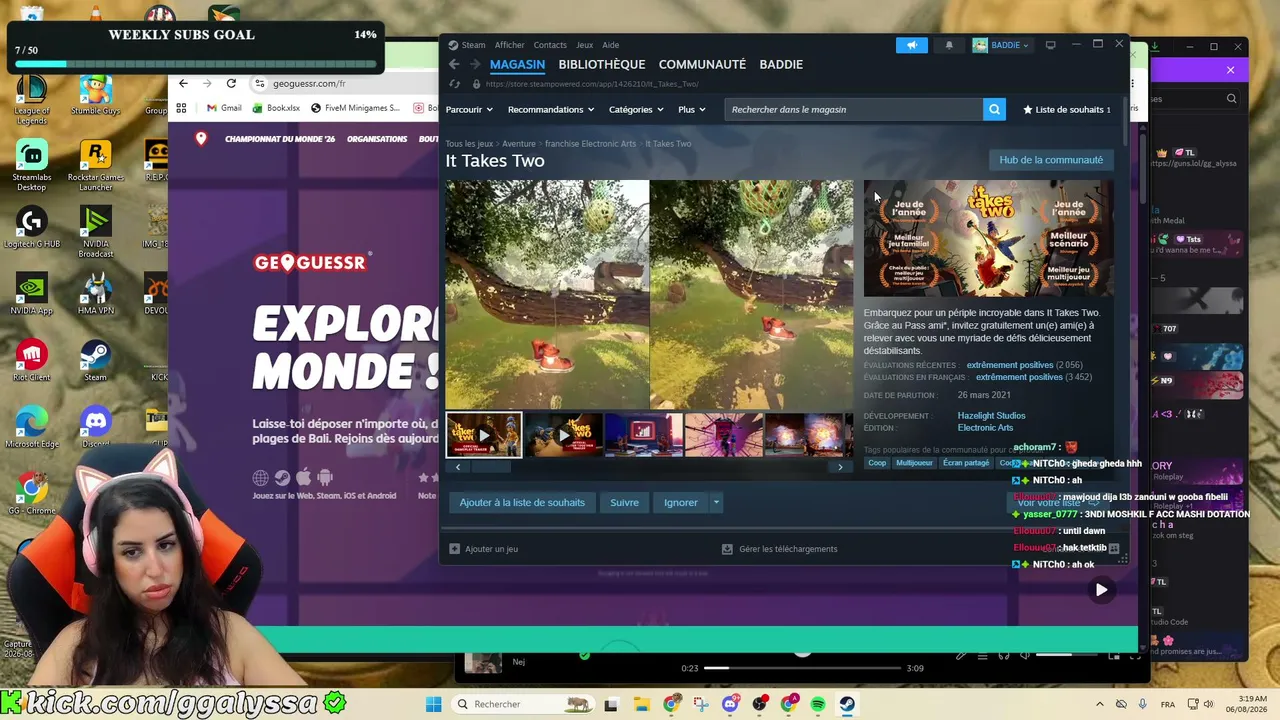Select the Multijoueur tag
1280x720 pixels.
click(x=914, y=463)
